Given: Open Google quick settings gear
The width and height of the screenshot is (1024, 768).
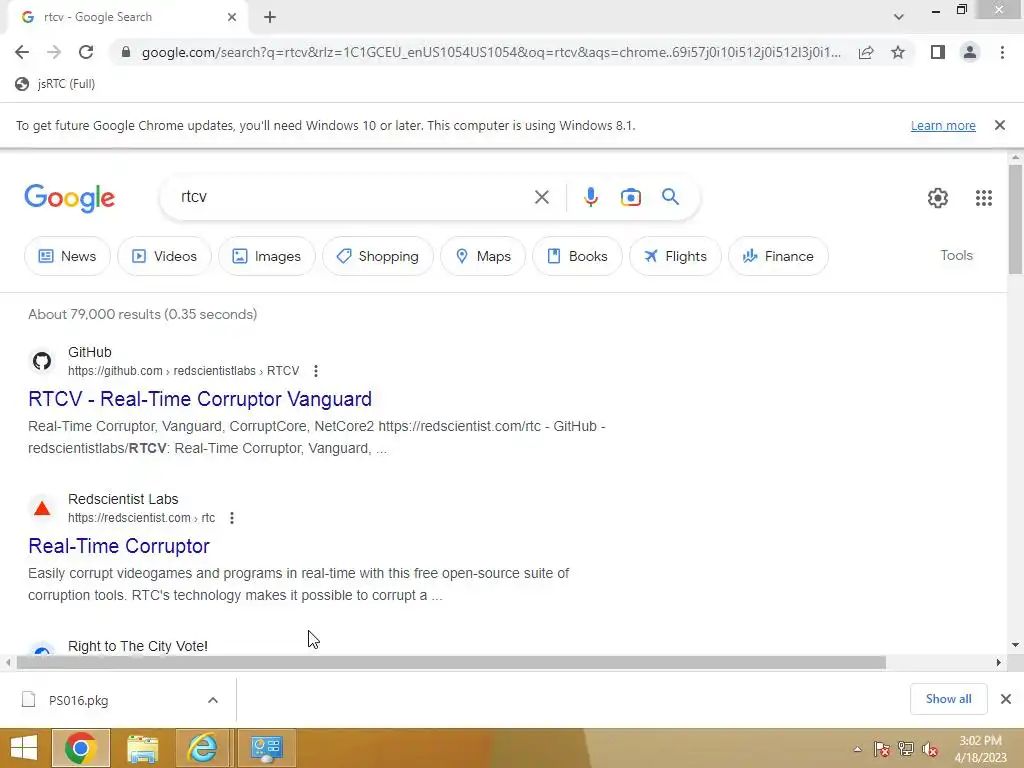Looking at the screenshot, I should (x=938, y=198).
